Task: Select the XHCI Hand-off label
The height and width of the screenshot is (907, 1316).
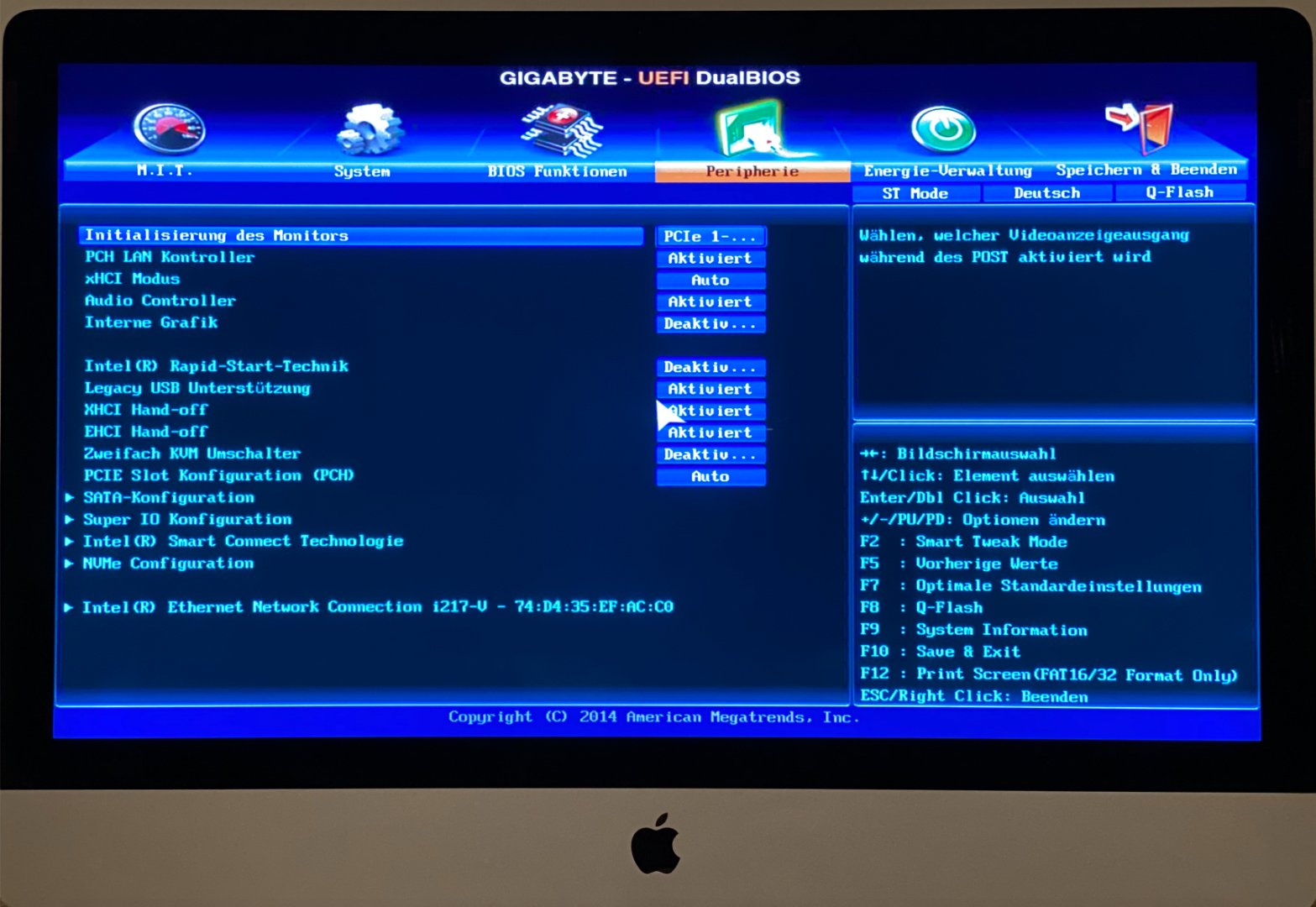Action: coord(146,410)
